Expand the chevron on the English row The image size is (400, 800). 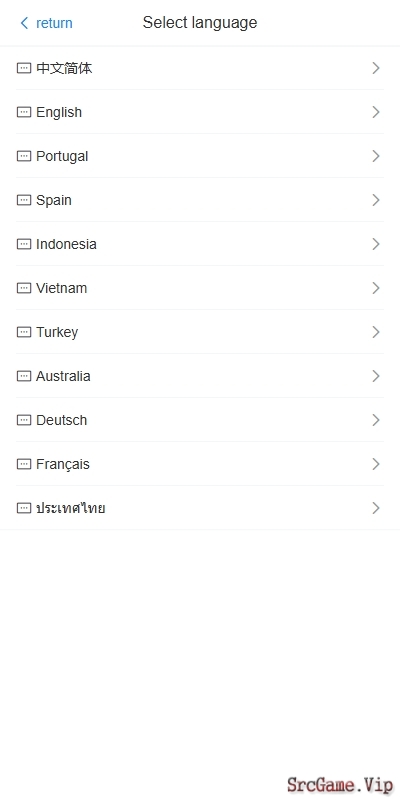[376, 112]
